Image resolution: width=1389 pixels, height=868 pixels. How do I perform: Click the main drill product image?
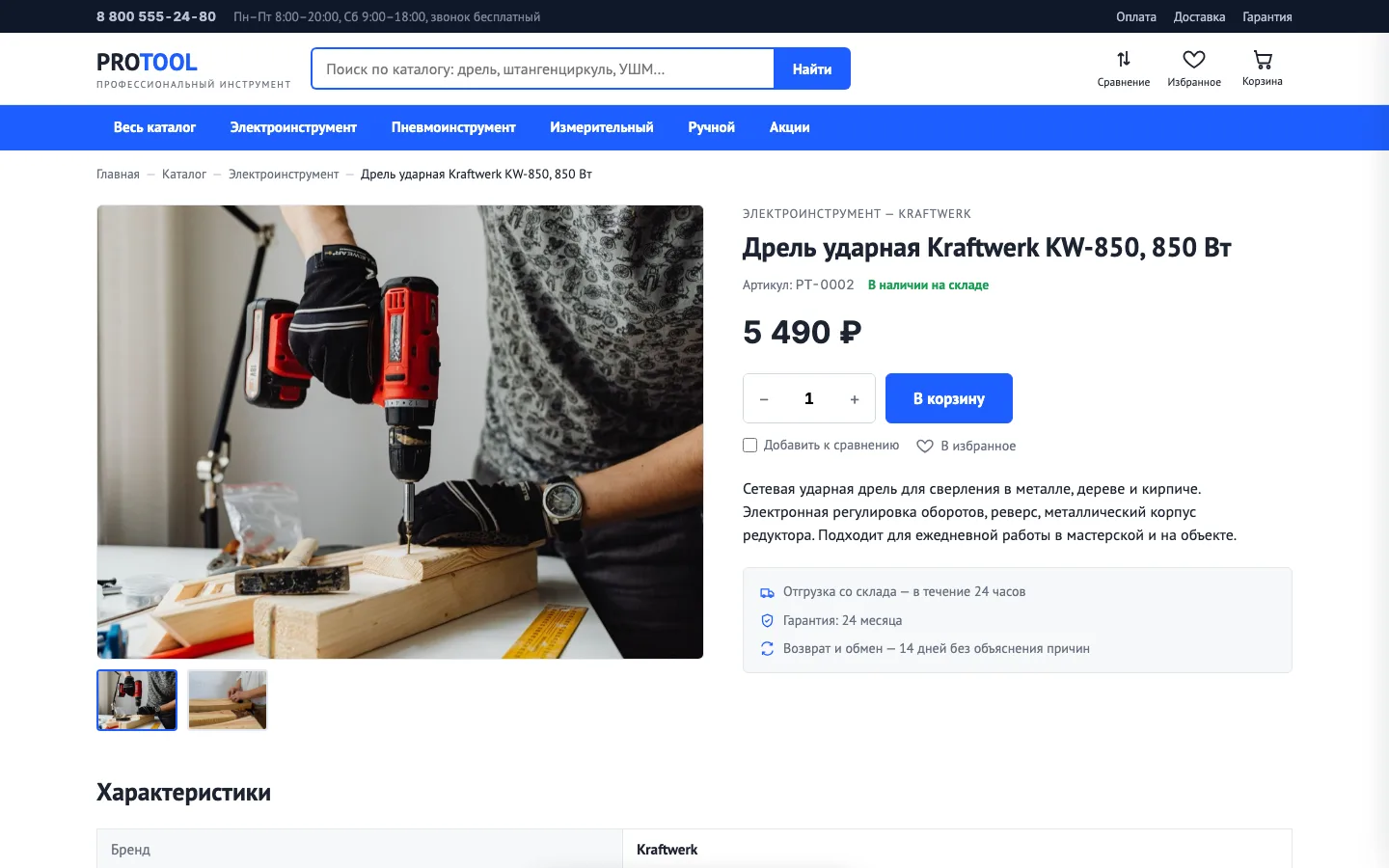[x=400, y=432]
